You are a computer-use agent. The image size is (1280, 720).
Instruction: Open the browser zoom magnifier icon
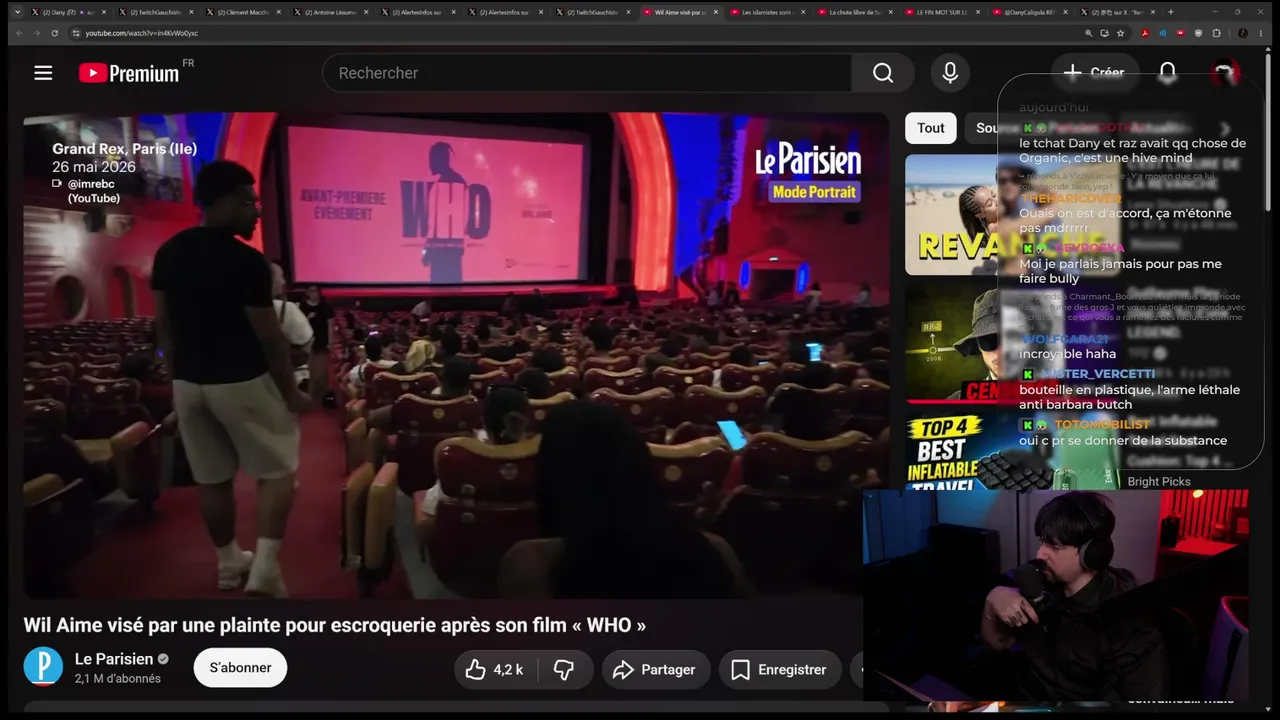point(1089,33)
